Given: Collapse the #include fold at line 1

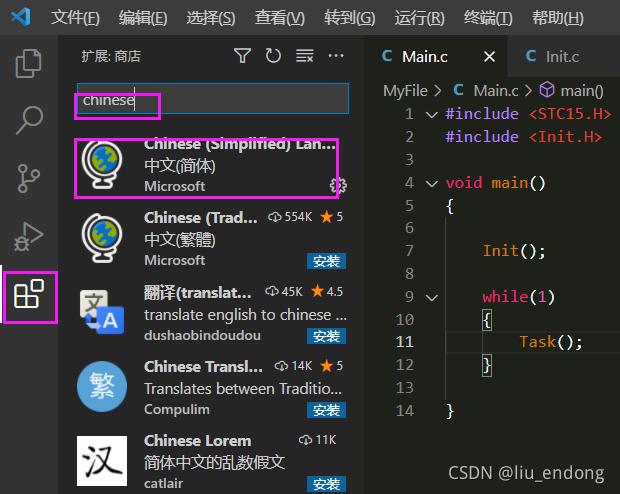Looking at the screenshot, I should point(431,115).
